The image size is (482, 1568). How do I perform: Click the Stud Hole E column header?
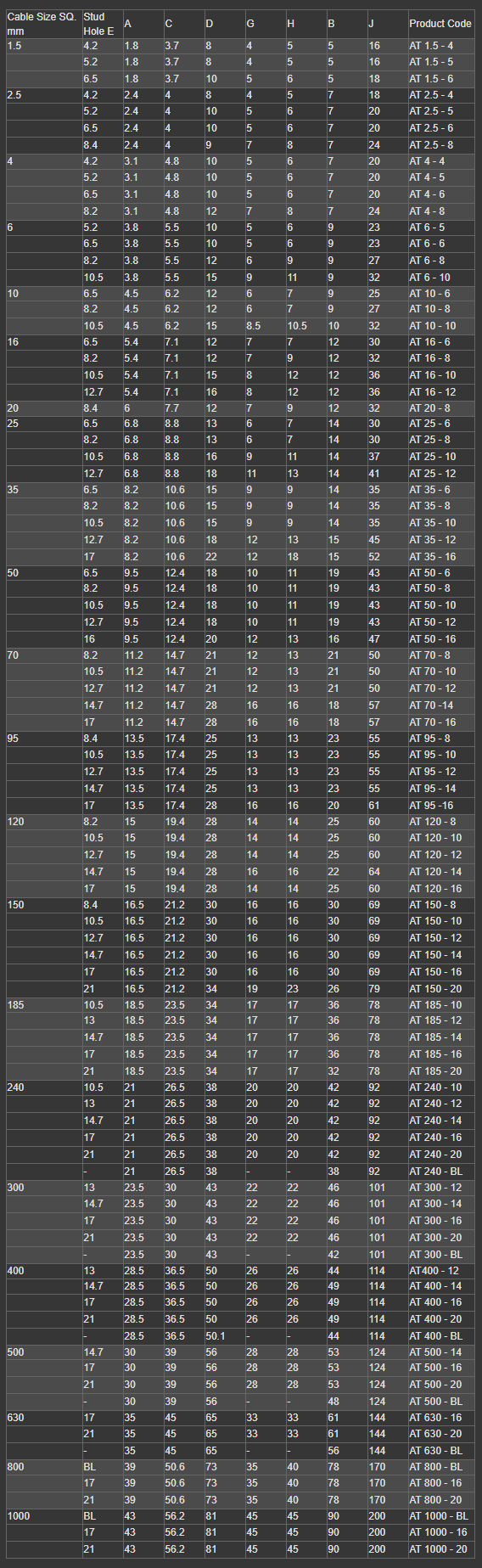98,24
